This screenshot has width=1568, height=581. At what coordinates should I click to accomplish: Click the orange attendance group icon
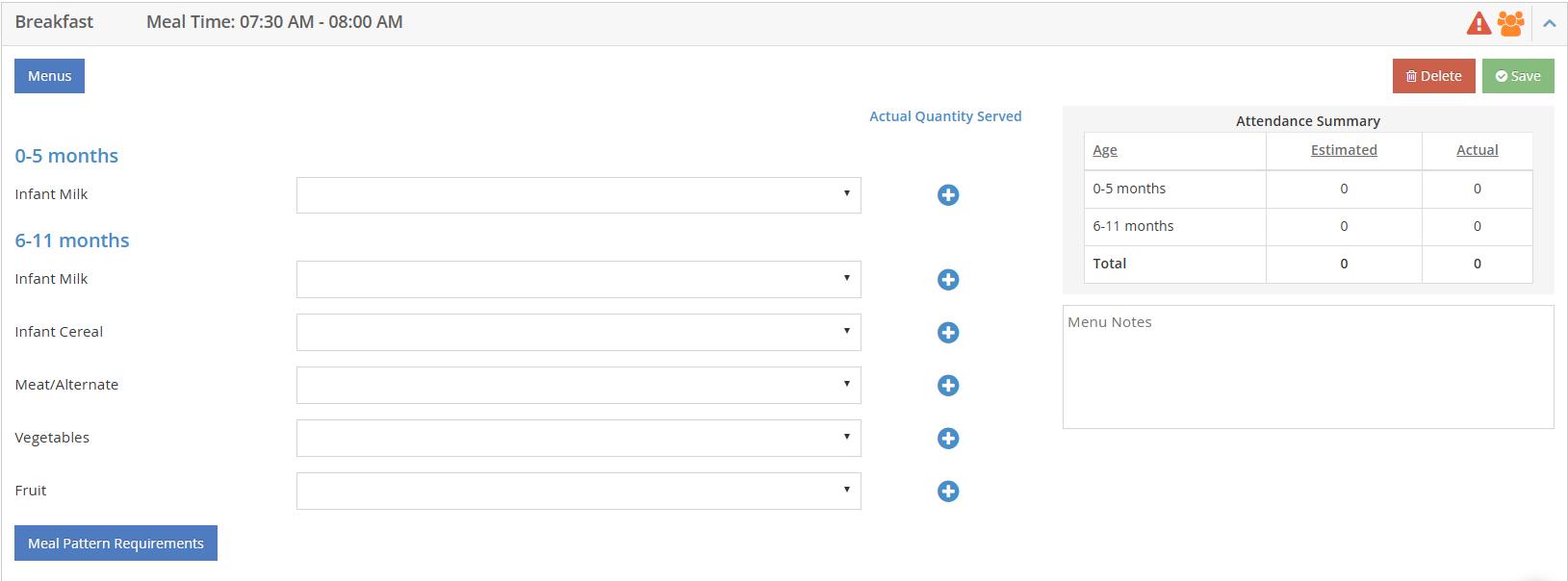pos(1510,23)
